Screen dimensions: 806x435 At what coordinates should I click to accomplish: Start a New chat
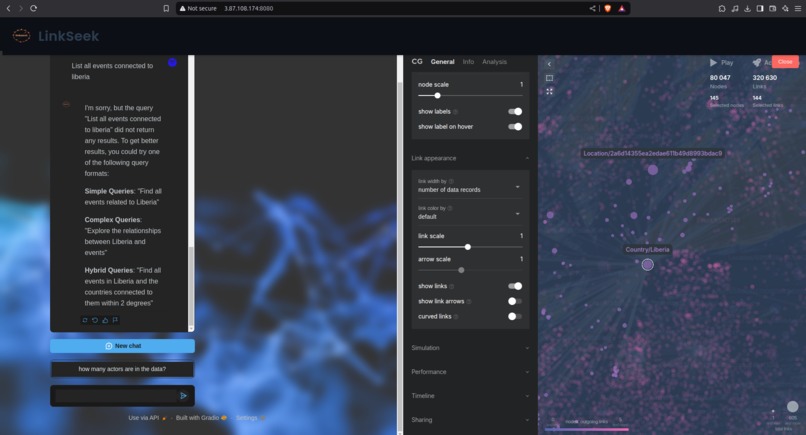pyautogui.click(x=122, y=346)
